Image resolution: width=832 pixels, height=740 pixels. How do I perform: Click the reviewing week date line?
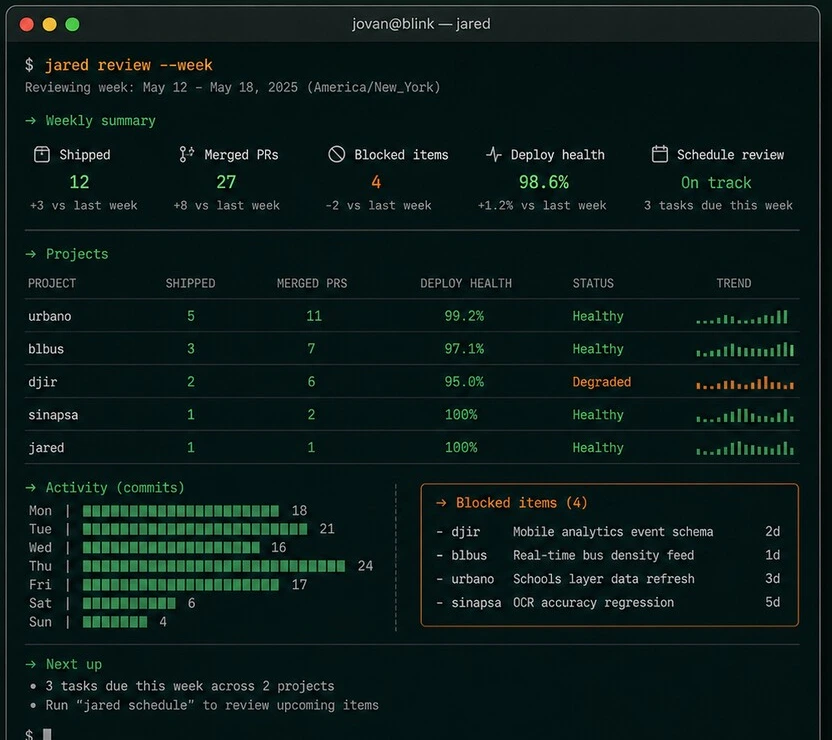point(232,88)
